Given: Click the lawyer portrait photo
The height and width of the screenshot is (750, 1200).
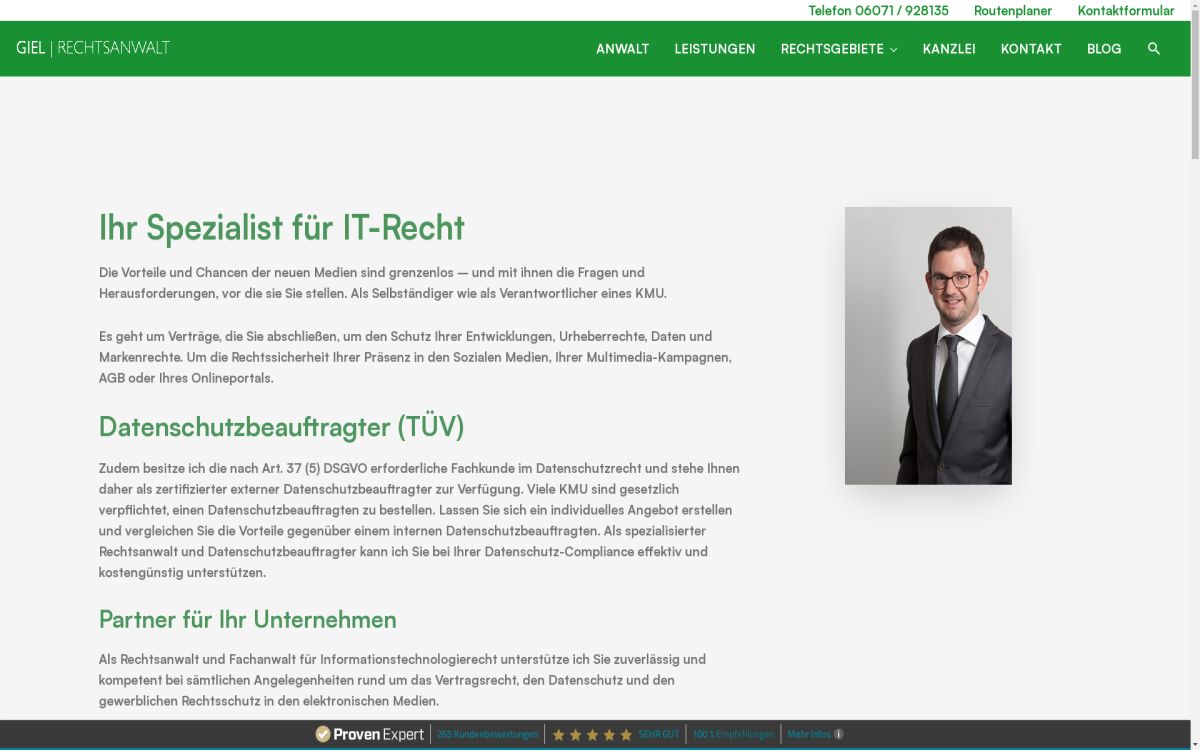Looking at the screenshot, I should (928, 345).
